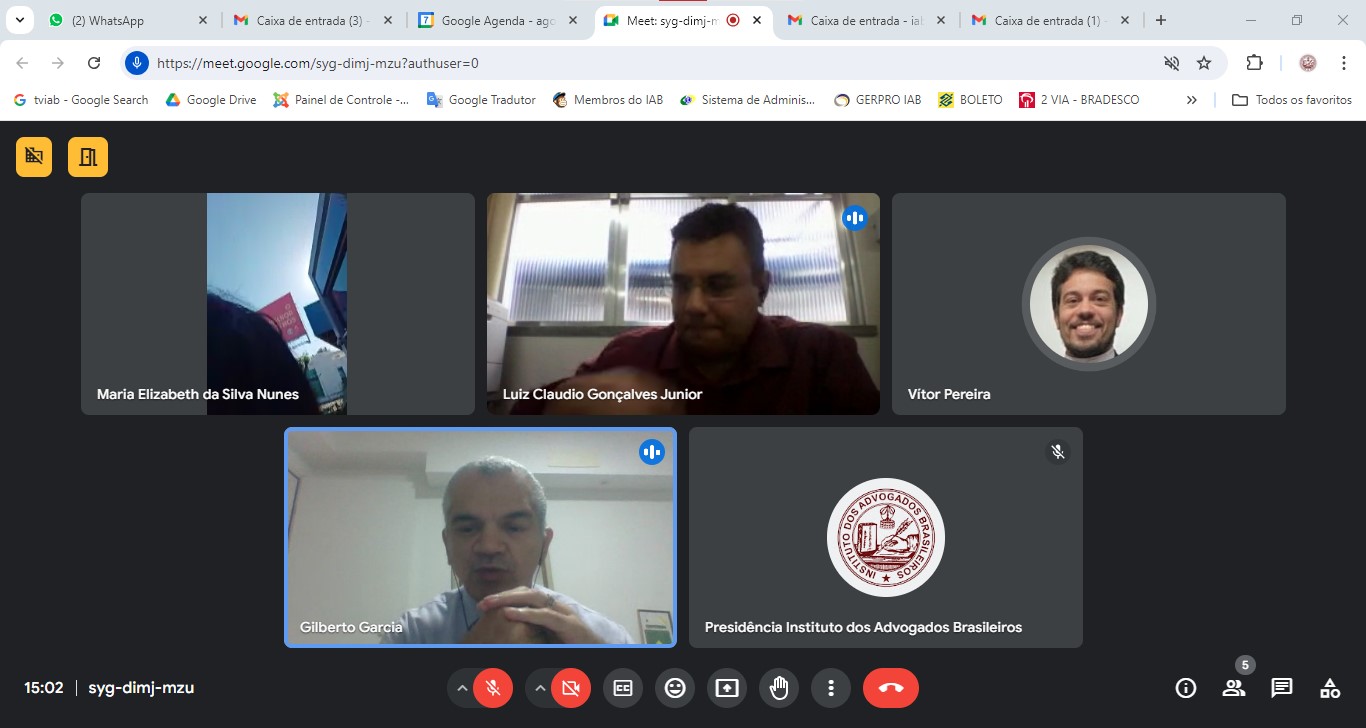Select Gilberto Garcia's video tile
1366x728 pixels.
click(480, 537)
